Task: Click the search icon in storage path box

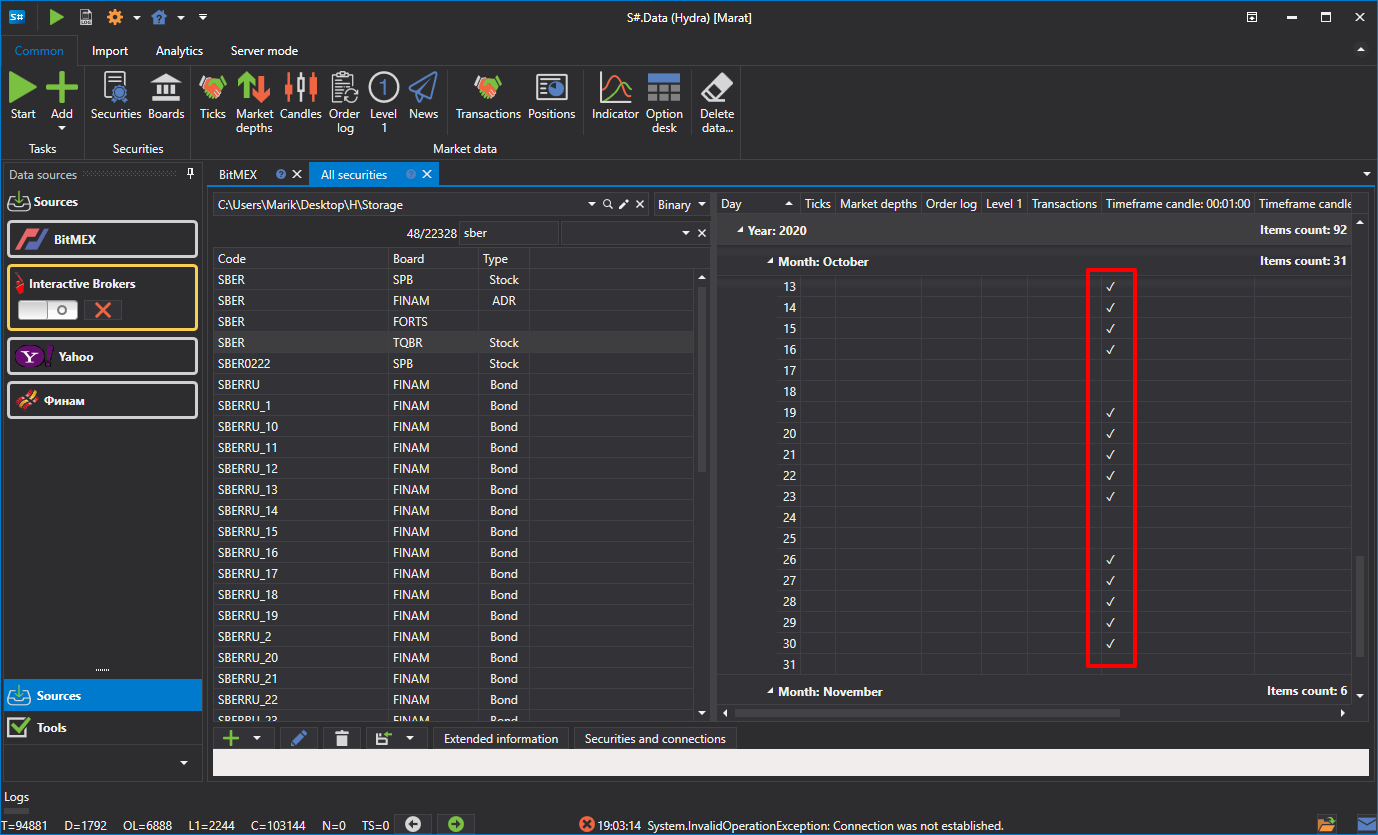Action: click(x=607, y=204)
